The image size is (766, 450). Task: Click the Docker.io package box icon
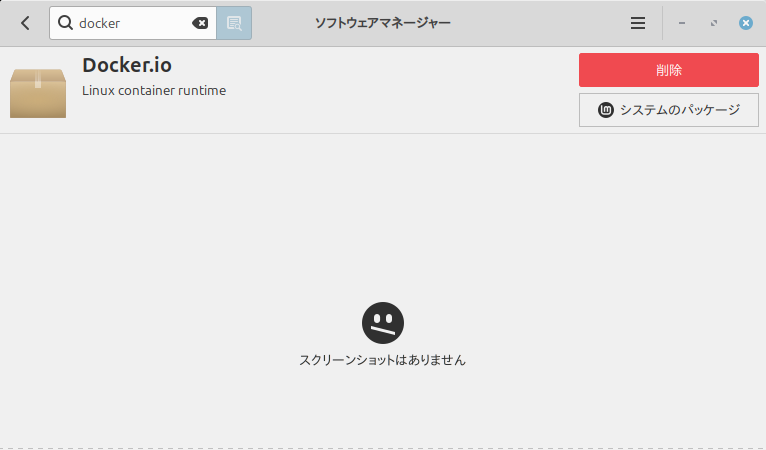(x=38, y=92)
